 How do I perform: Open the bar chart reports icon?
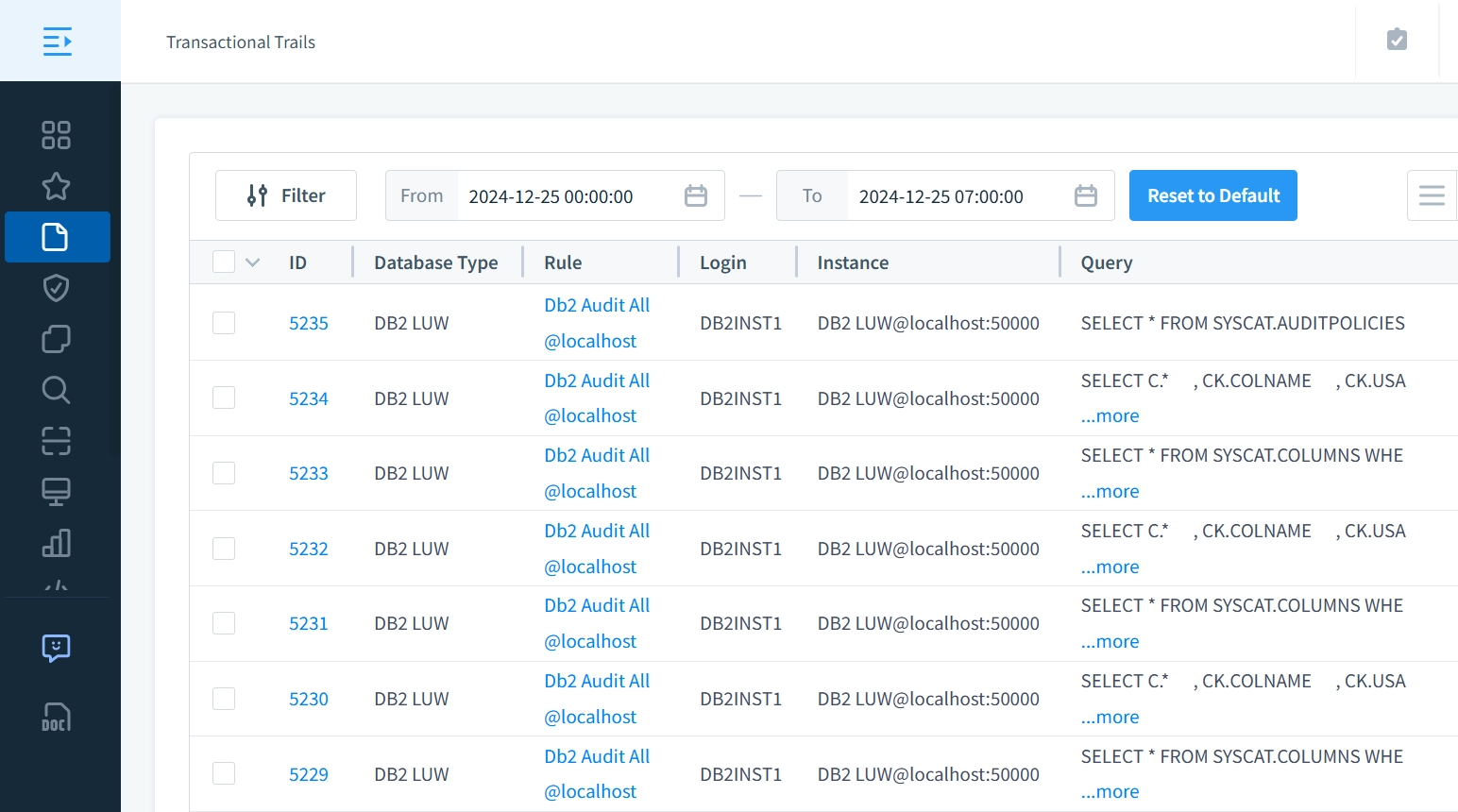pos(56,543)
